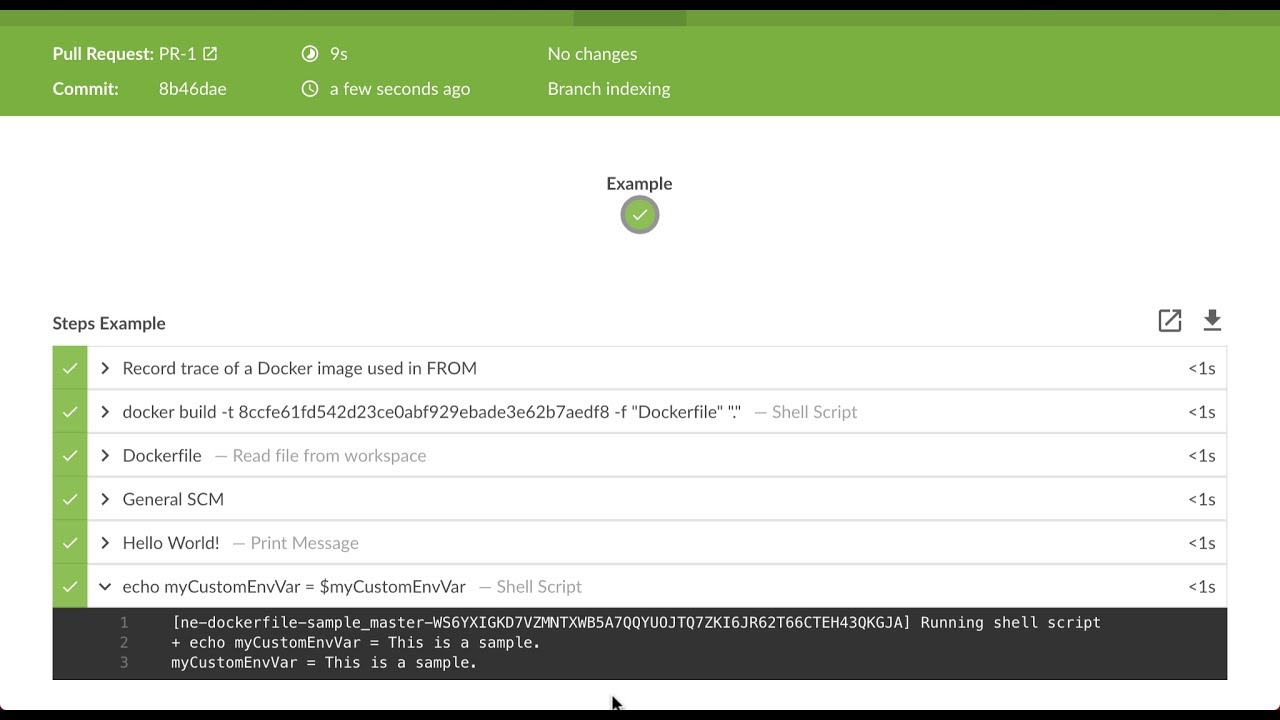Collapse the echo myCustomEnvVar step
Image resolution: width=1280 pixels, height=720 pixels.
(x=105, y=587)
